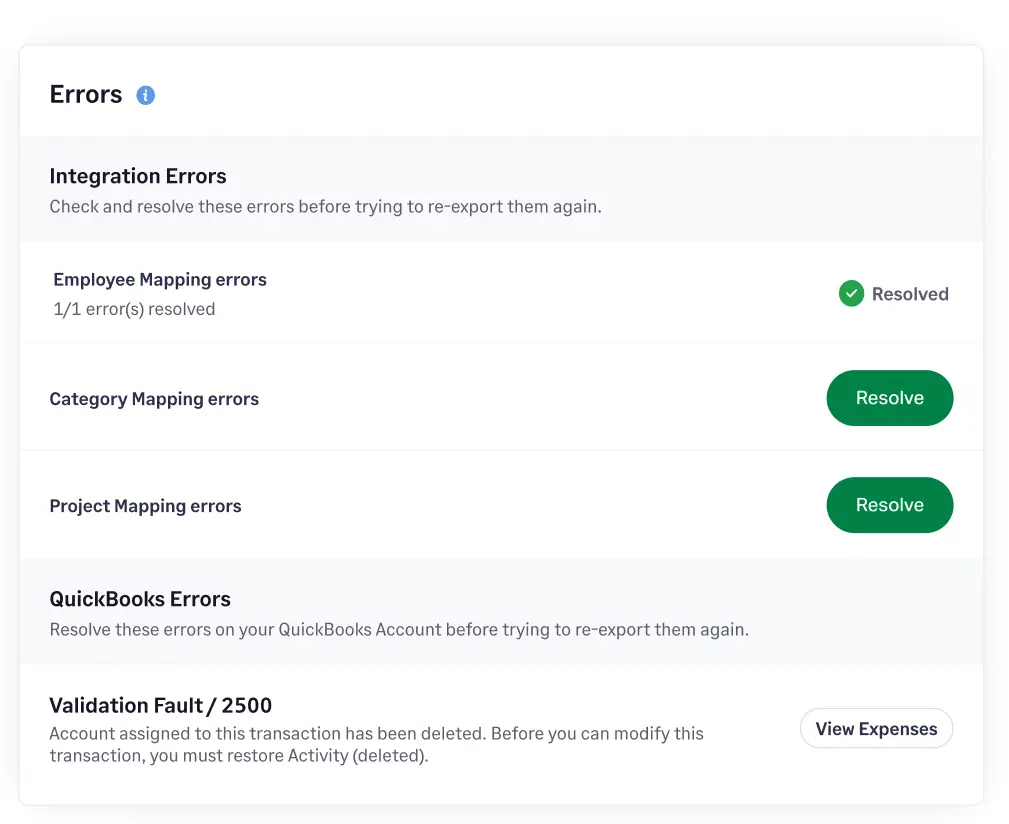Click the Resolve button for Project Mapping errors

[x=889, y=505]
